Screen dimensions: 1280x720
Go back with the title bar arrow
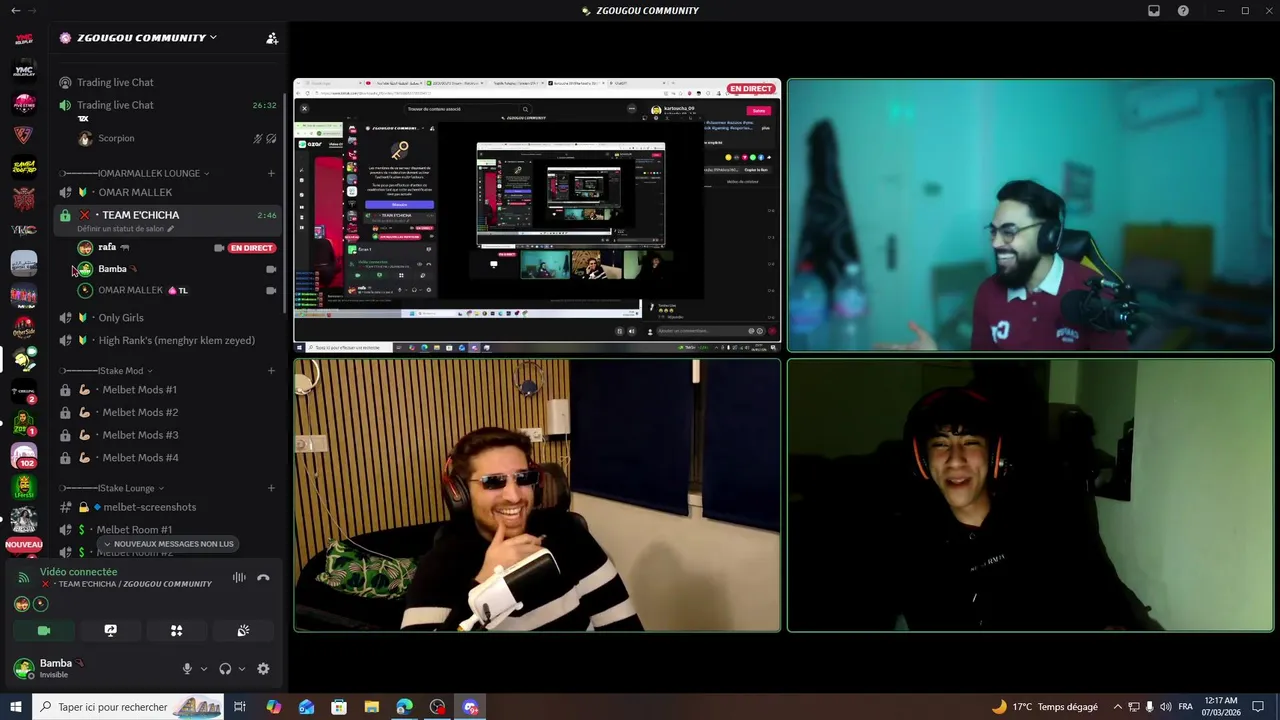coord(15,11)
